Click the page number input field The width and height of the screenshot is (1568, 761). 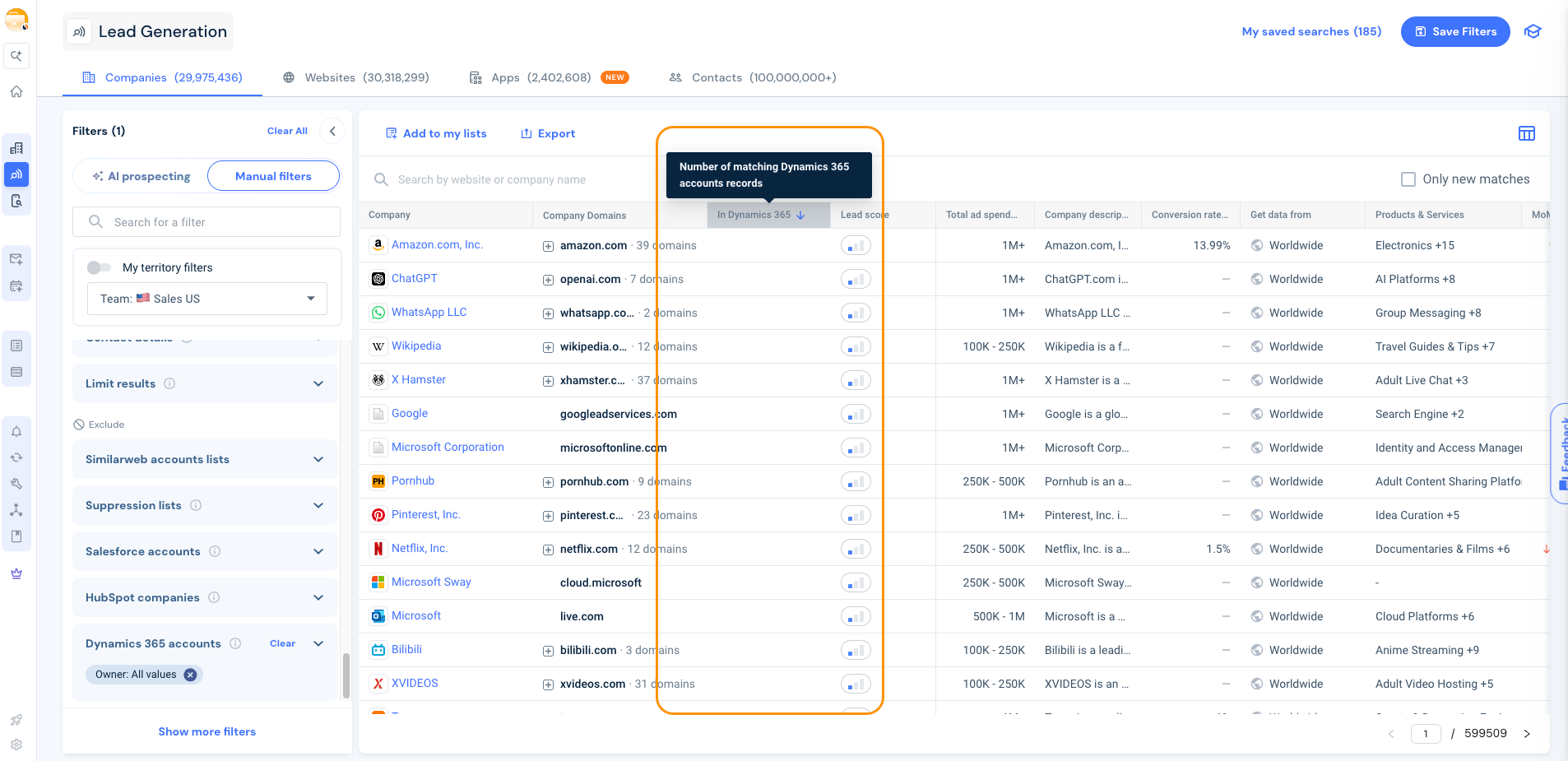pyautogui.click(x=1426, y=733)
